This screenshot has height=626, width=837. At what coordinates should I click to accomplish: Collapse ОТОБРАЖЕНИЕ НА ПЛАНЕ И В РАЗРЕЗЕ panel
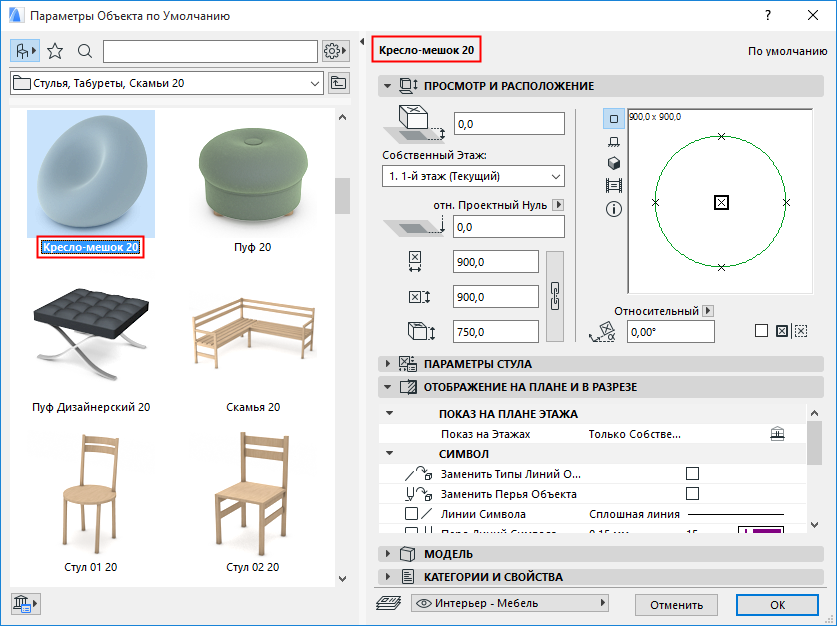pos(388,387)
